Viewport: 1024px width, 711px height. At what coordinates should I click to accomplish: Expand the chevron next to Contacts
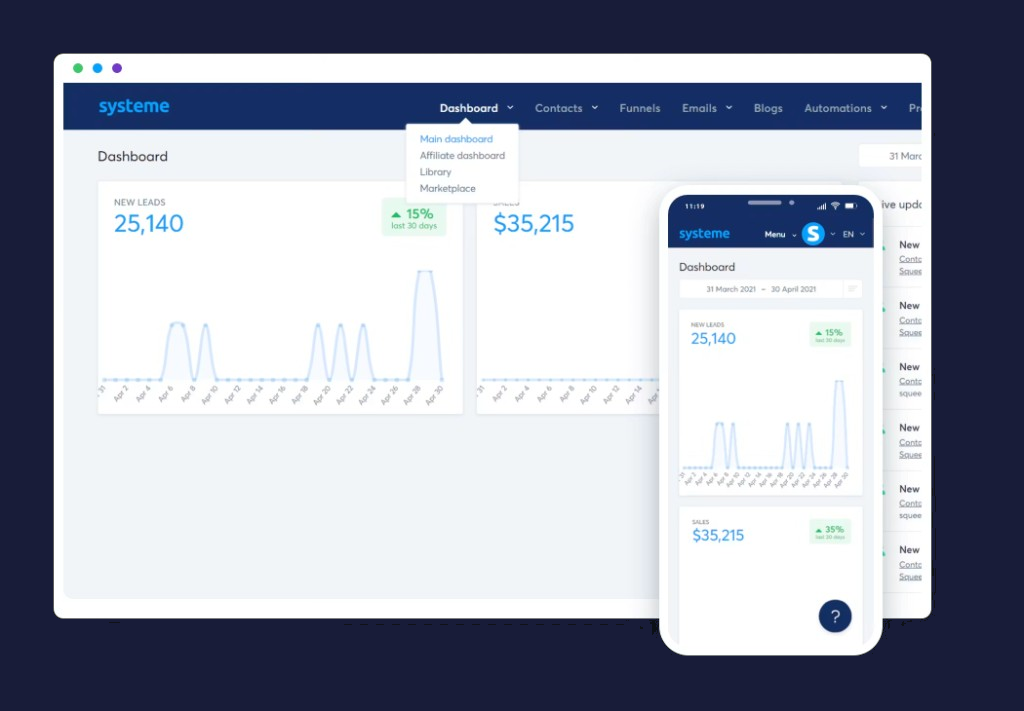click(594, 108)
